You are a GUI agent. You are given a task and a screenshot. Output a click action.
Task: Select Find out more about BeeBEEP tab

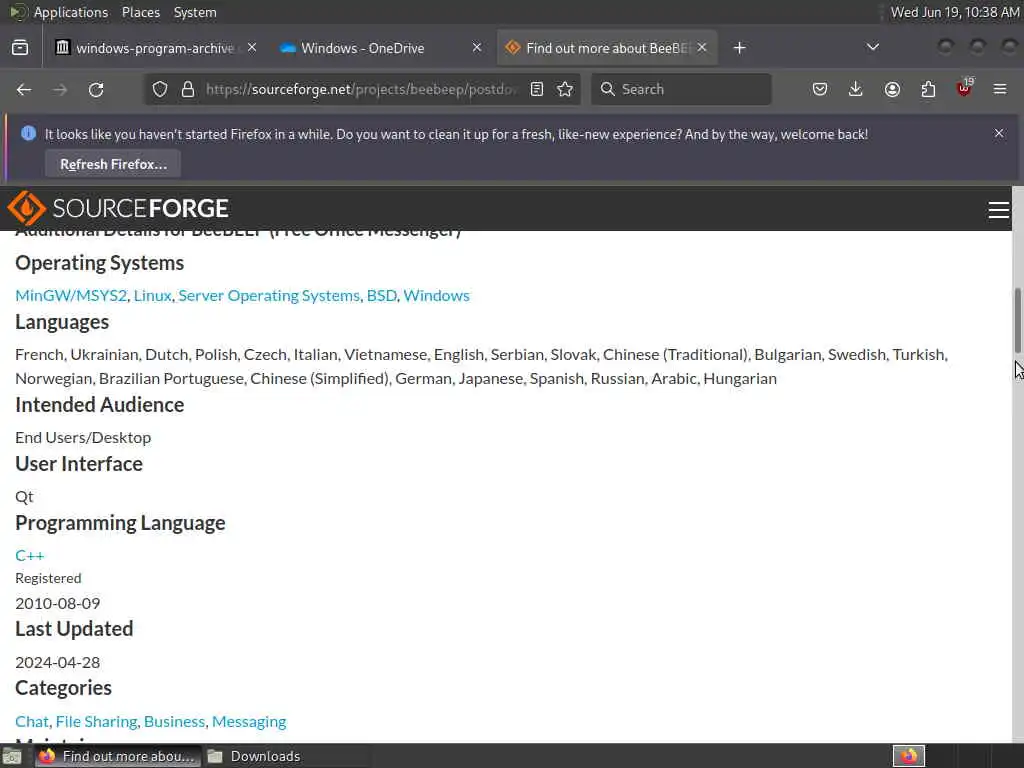(x=607, y=48)
